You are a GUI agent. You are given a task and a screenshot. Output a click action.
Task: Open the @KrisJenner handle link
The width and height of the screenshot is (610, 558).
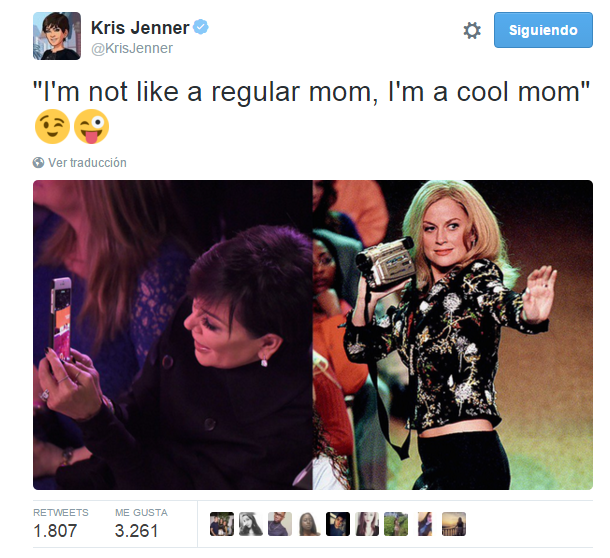(x=132, y=48)
